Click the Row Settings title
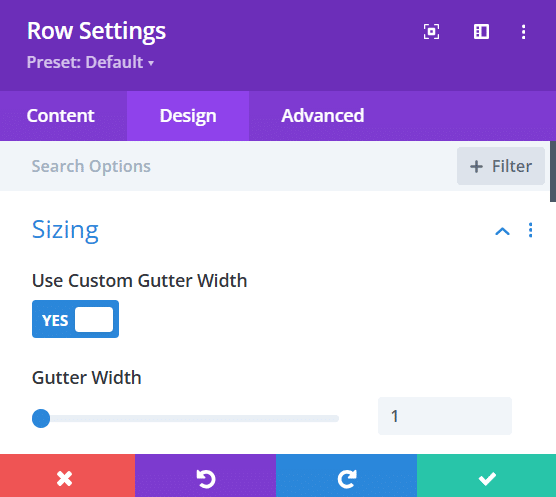556x497 pixels. tap(96, 31)
